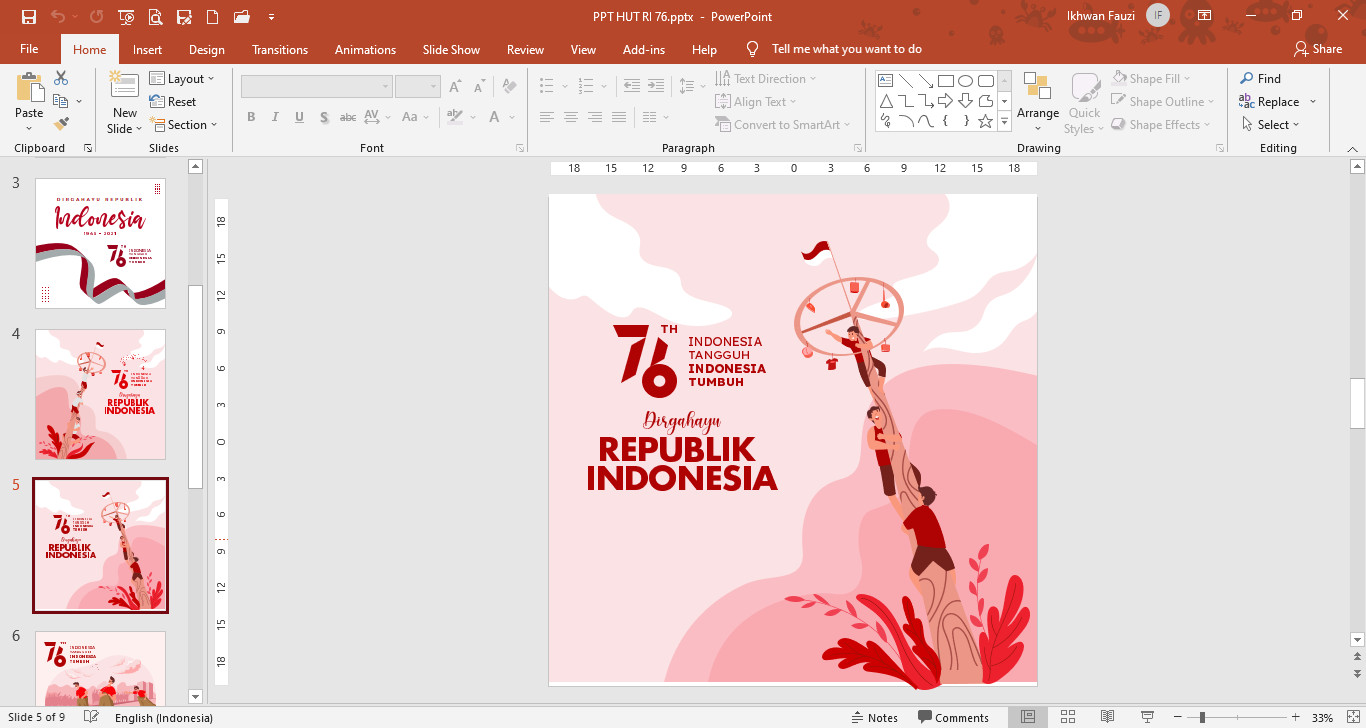
Task: Show the Notes pane
Action: pyautogui.click(x=875, y=716)
